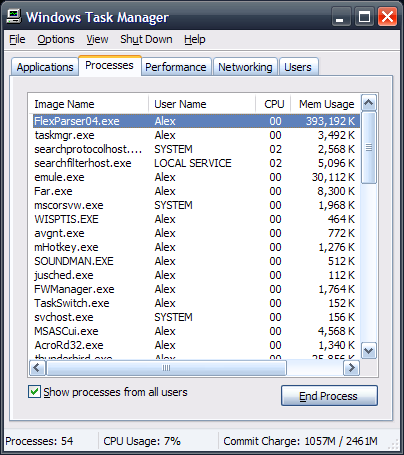Close the Windows Task Manager window

[387, 17]
